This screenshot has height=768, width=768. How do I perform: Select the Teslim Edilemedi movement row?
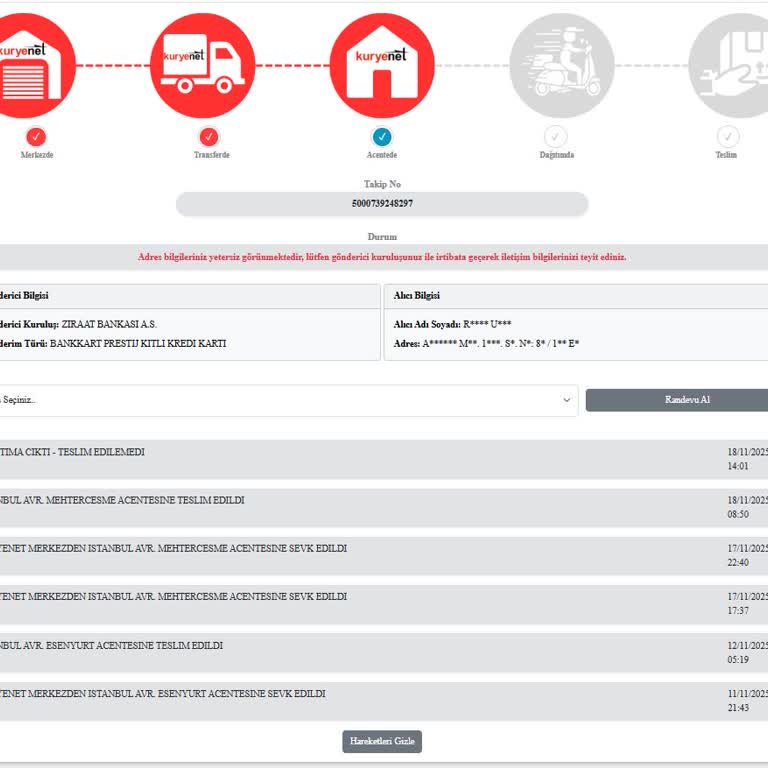[382, 459]
